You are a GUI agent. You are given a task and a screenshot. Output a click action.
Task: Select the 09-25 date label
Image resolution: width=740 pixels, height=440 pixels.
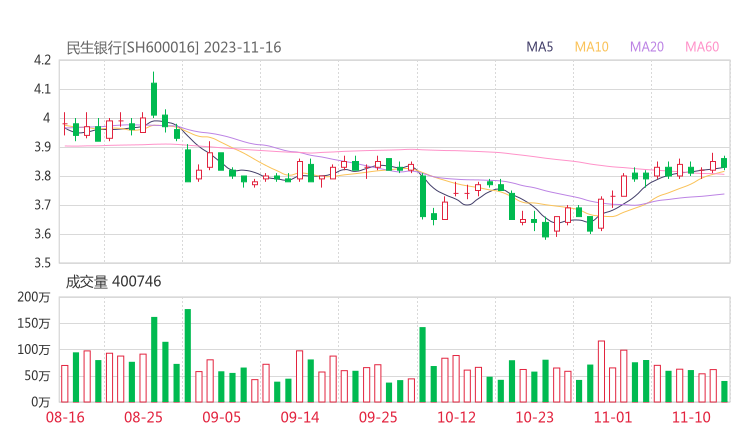click(x=378, y=417)
